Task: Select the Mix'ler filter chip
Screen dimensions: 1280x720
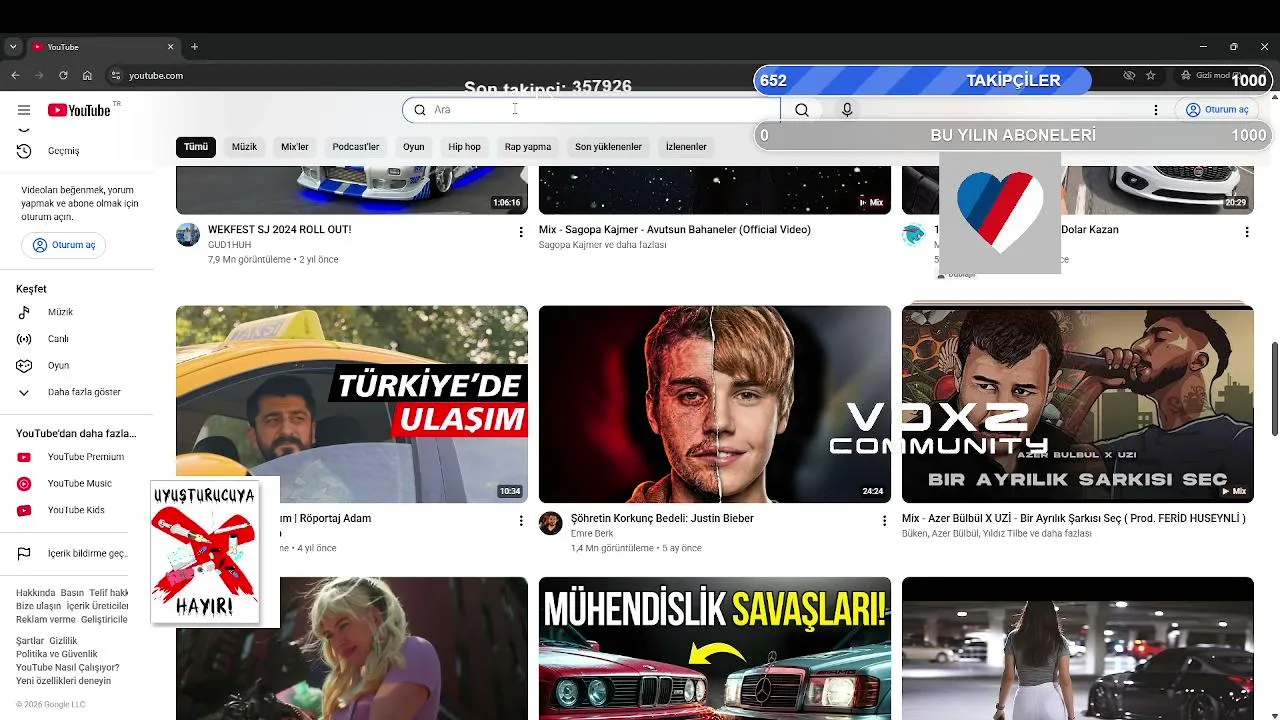Action: [x=295, y=147]
